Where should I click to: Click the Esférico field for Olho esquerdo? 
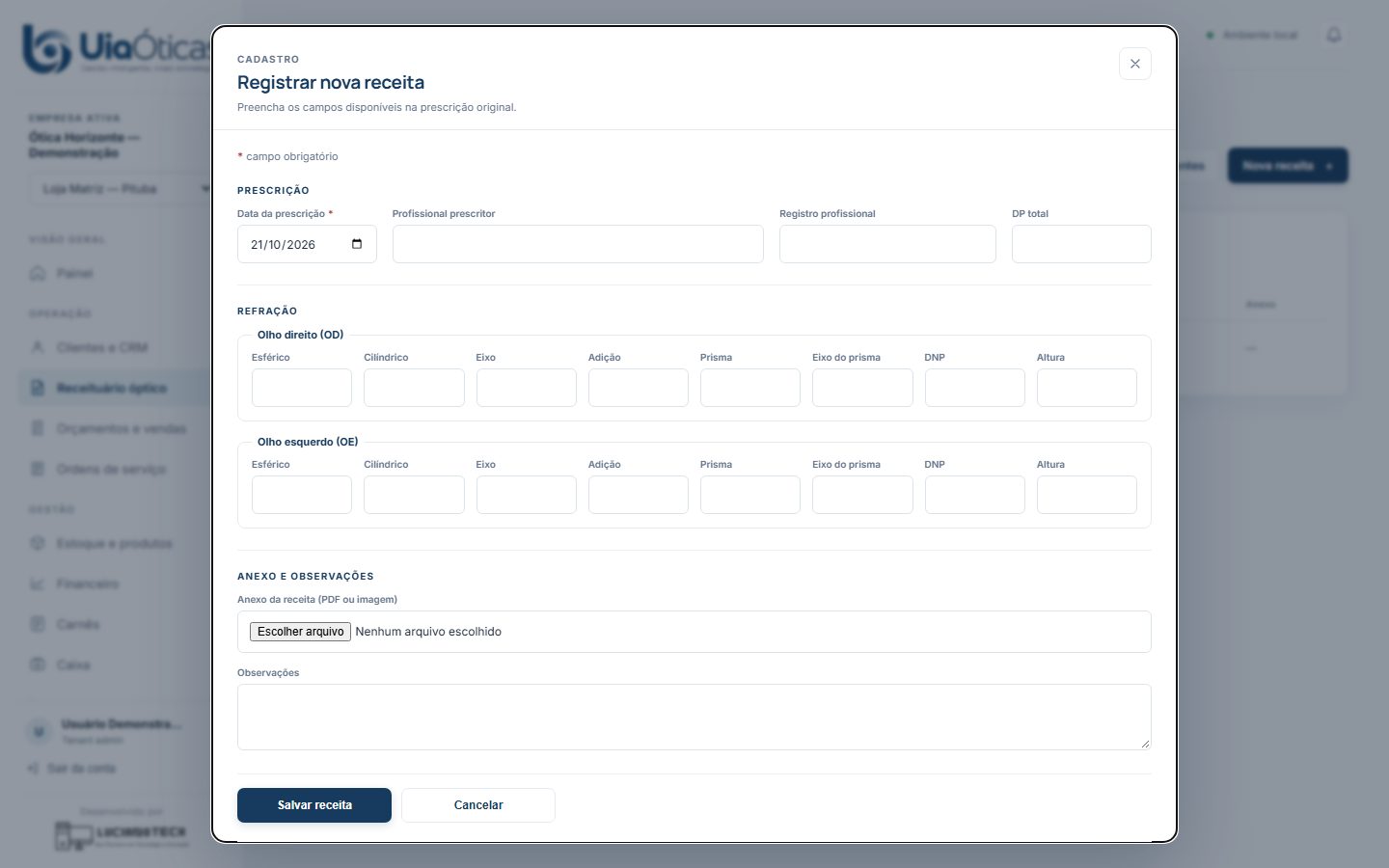coord(302,495)
